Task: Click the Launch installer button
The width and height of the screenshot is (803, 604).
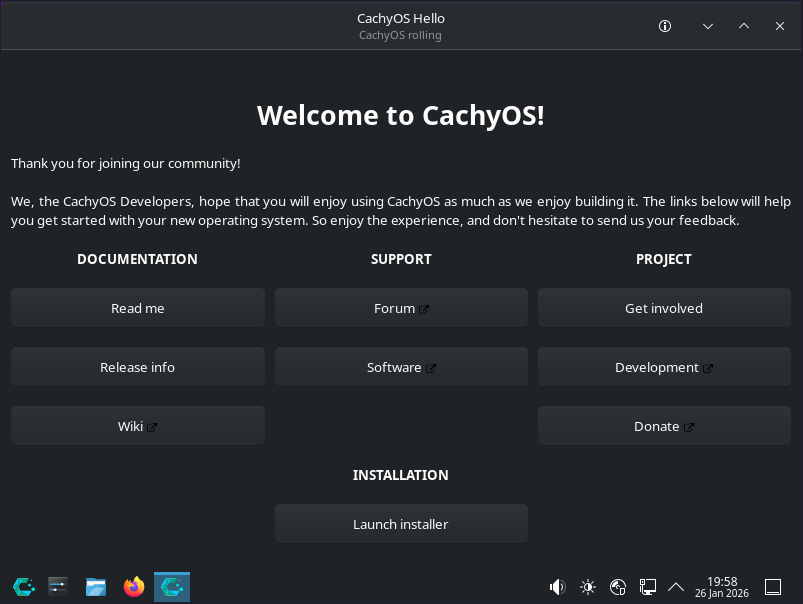Action: [x=401, y=524]
